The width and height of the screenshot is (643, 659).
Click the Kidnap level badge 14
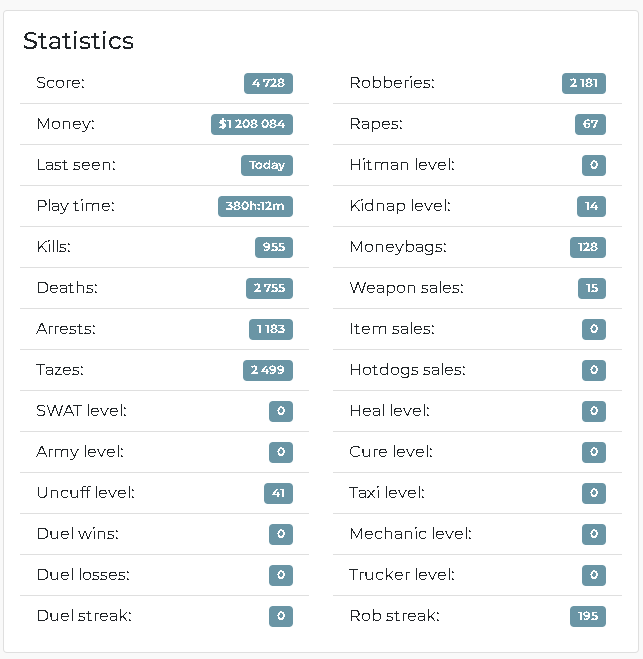click(591, 206)
